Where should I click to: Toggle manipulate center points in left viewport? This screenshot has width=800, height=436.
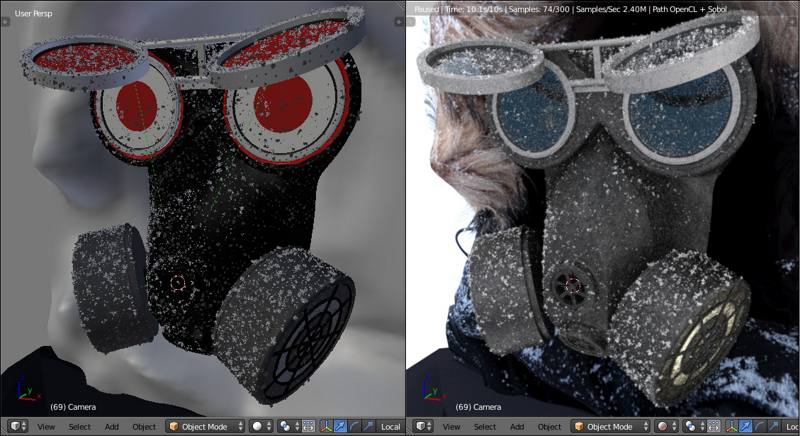point(308,426)
